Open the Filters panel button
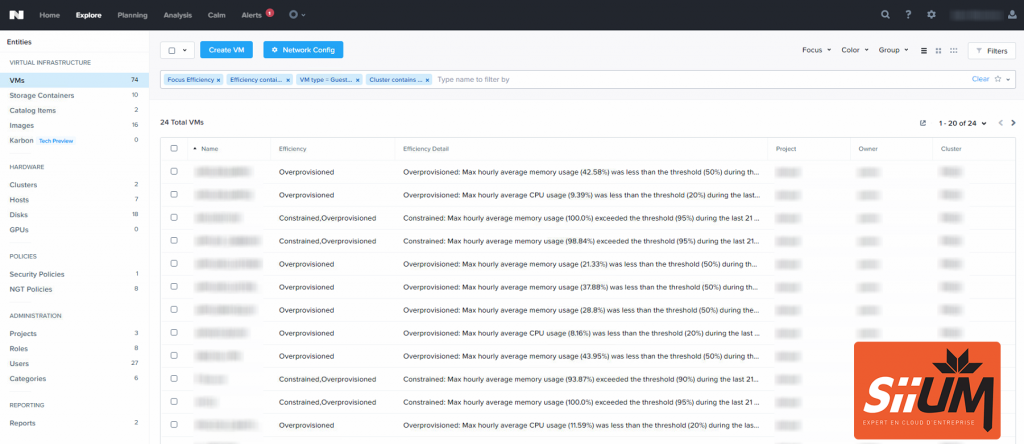 click(991, 50)
